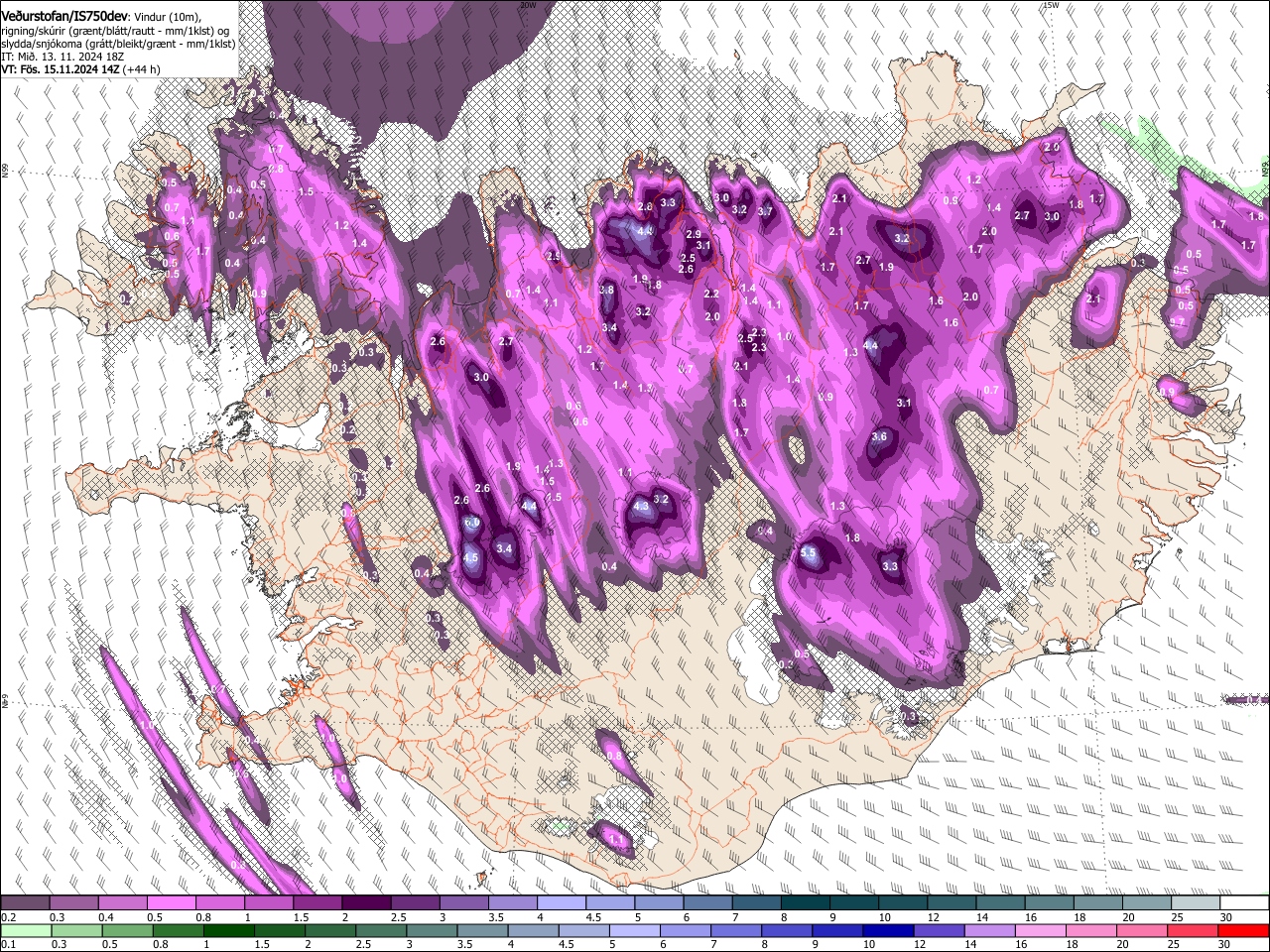The image size is (1270, 952).
Task: Select upper legend swatch between 4 and 4.5
Action: (560, 903)
